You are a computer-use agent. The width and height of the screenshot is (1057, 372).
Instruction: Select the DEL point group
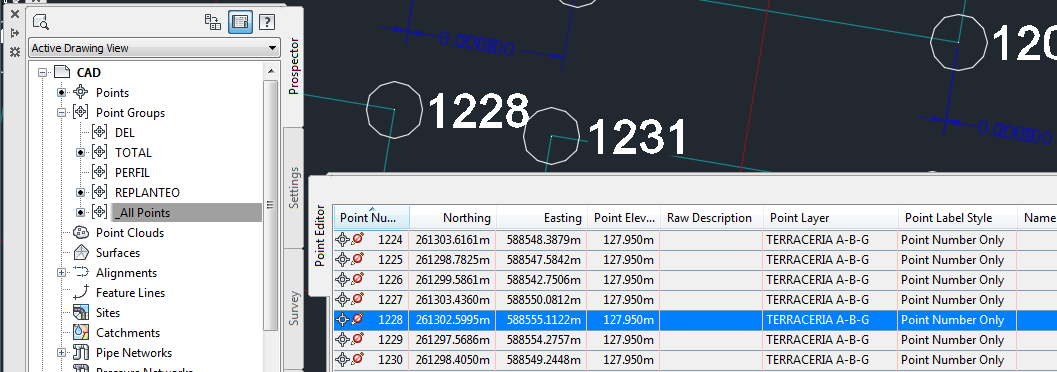(x=125, y=133)
